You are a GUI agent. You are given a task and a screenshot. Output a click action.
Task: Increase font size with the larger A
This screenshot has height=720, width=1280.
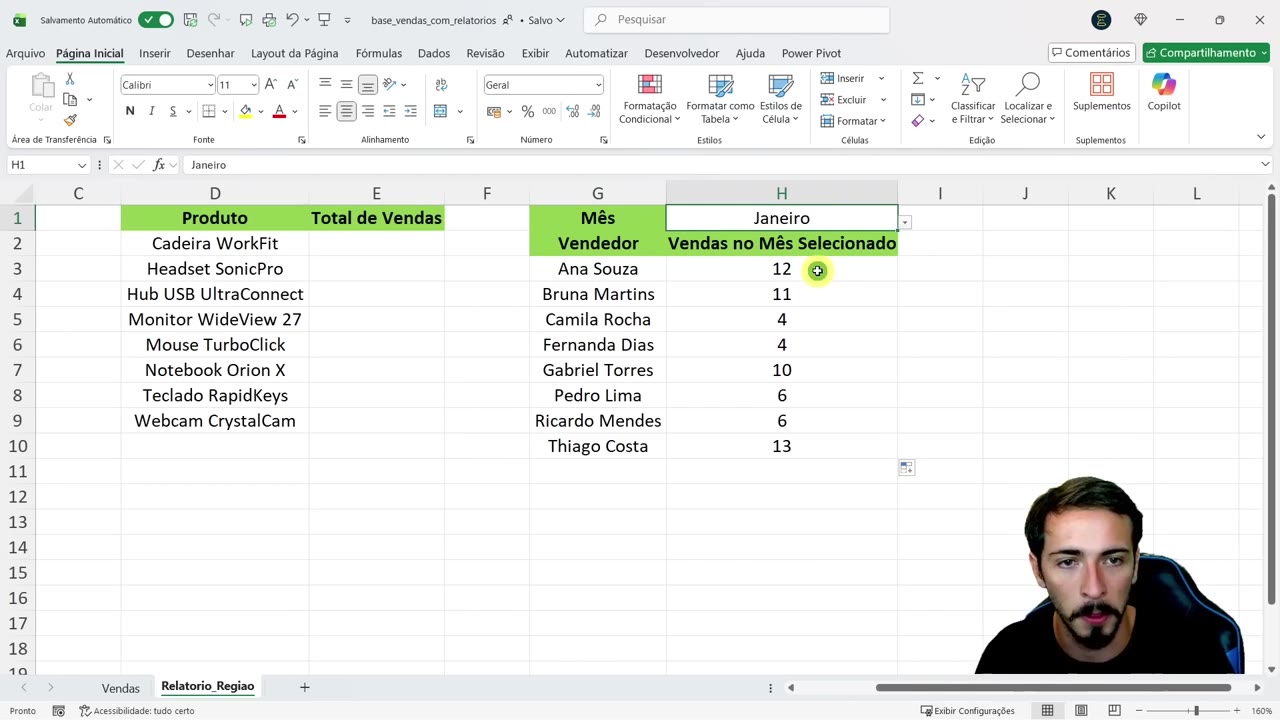tap(271, 85)
